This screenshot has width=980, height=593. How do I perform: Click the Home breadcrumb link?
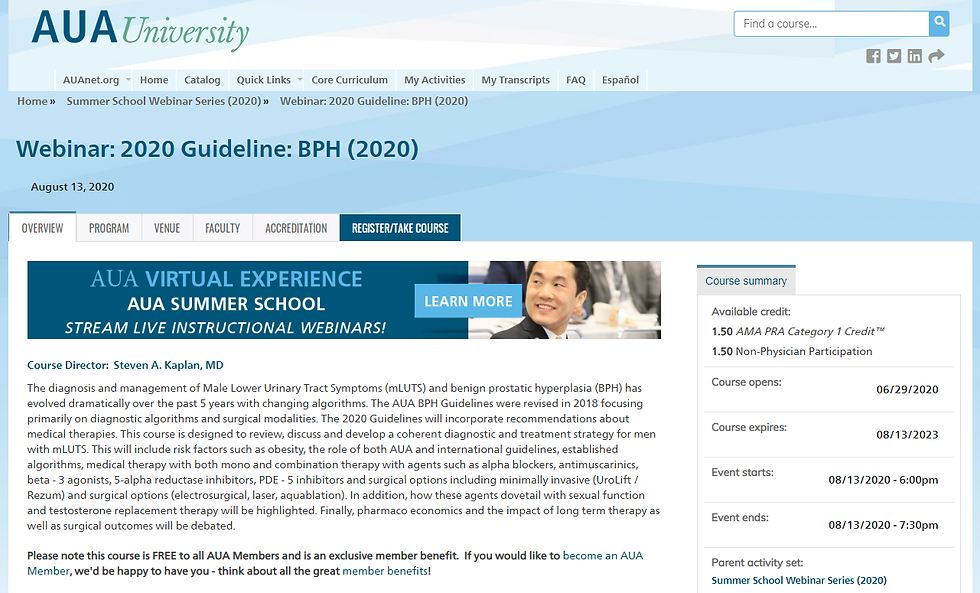tap(32, 101)
